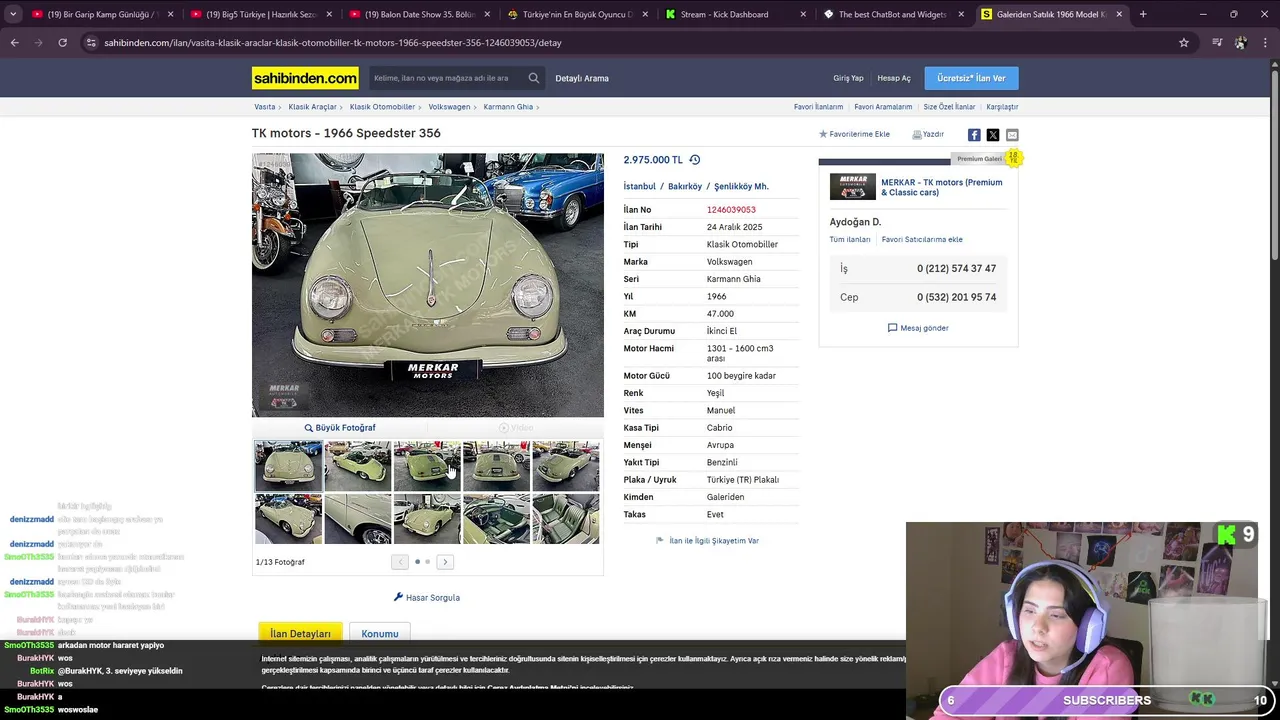Switch to Balon Date Show browser tab
1280x720 pixels.
tap(418, 14)
